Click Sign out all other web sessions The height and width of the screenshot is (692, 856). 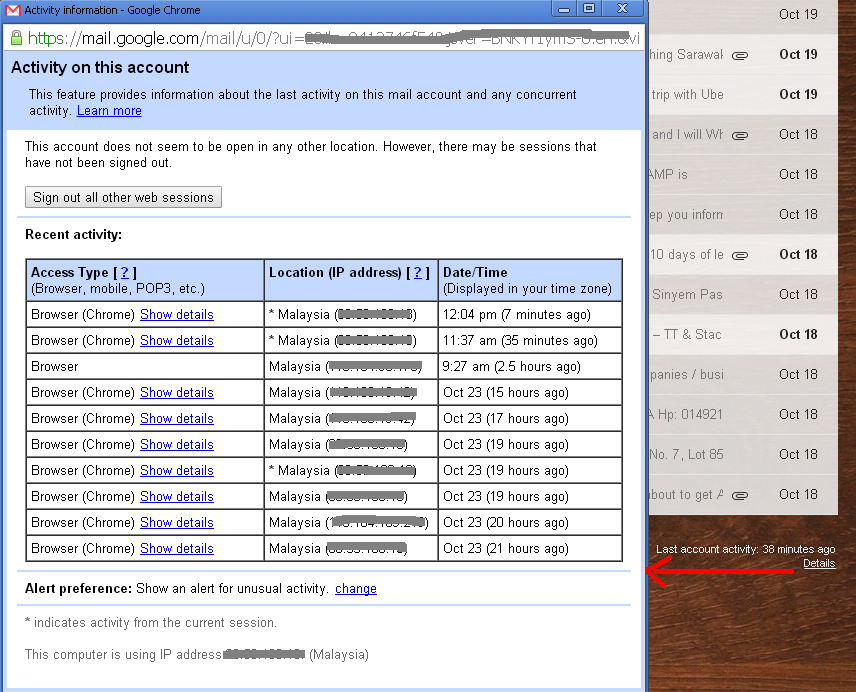pyautogui.click(x=123, y=197)
